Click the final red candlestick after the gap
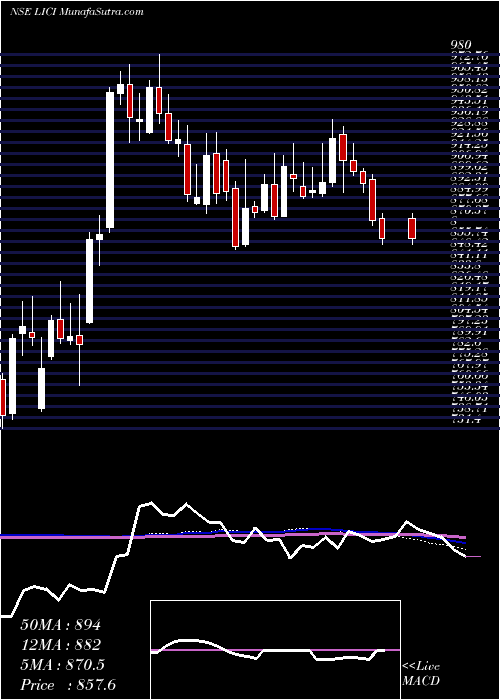The height and width of the screenshot is (700, 500). tap(412, 228)
